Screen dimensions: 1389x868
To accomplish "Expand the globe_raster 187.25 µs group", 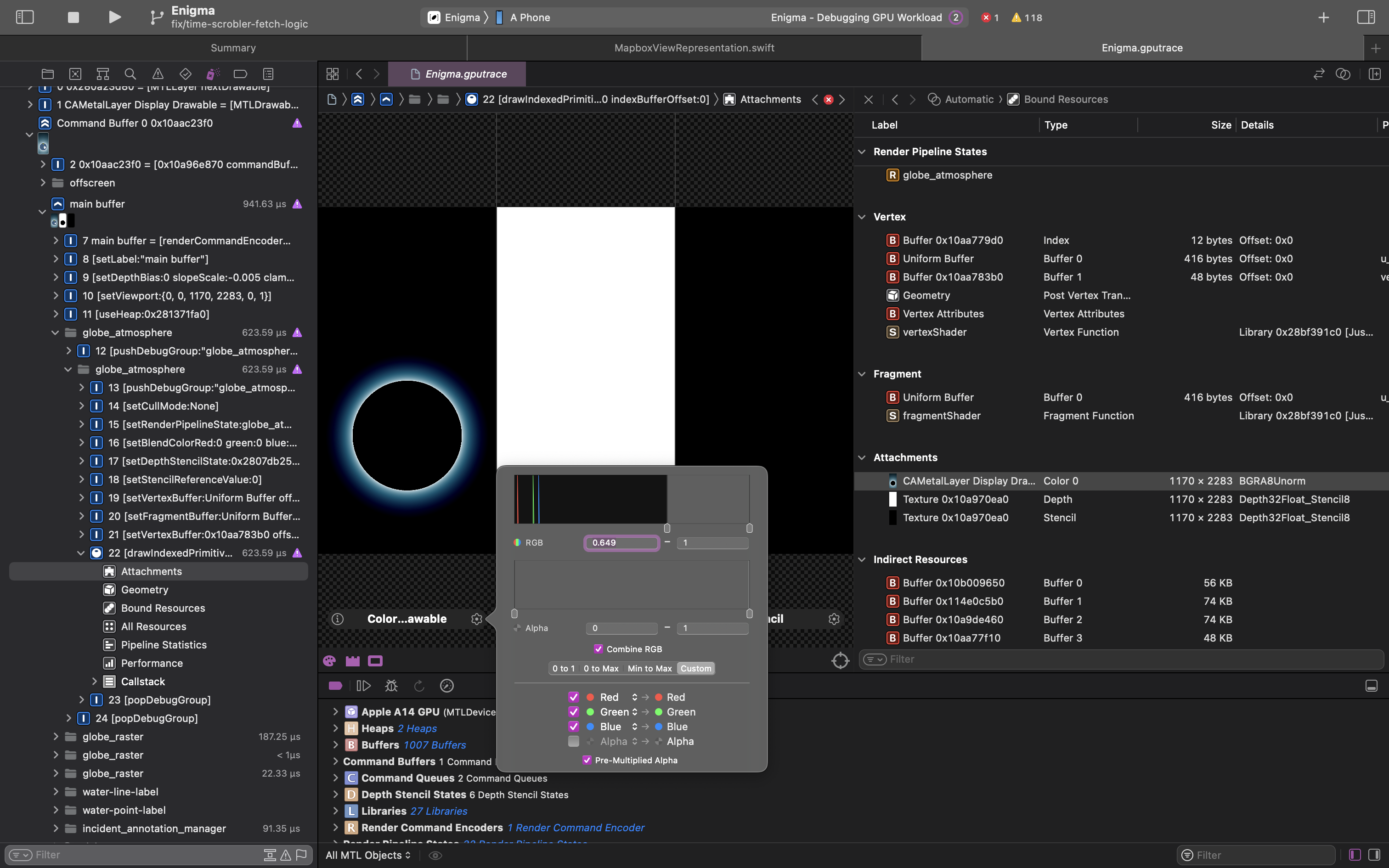I will (56, 737).
